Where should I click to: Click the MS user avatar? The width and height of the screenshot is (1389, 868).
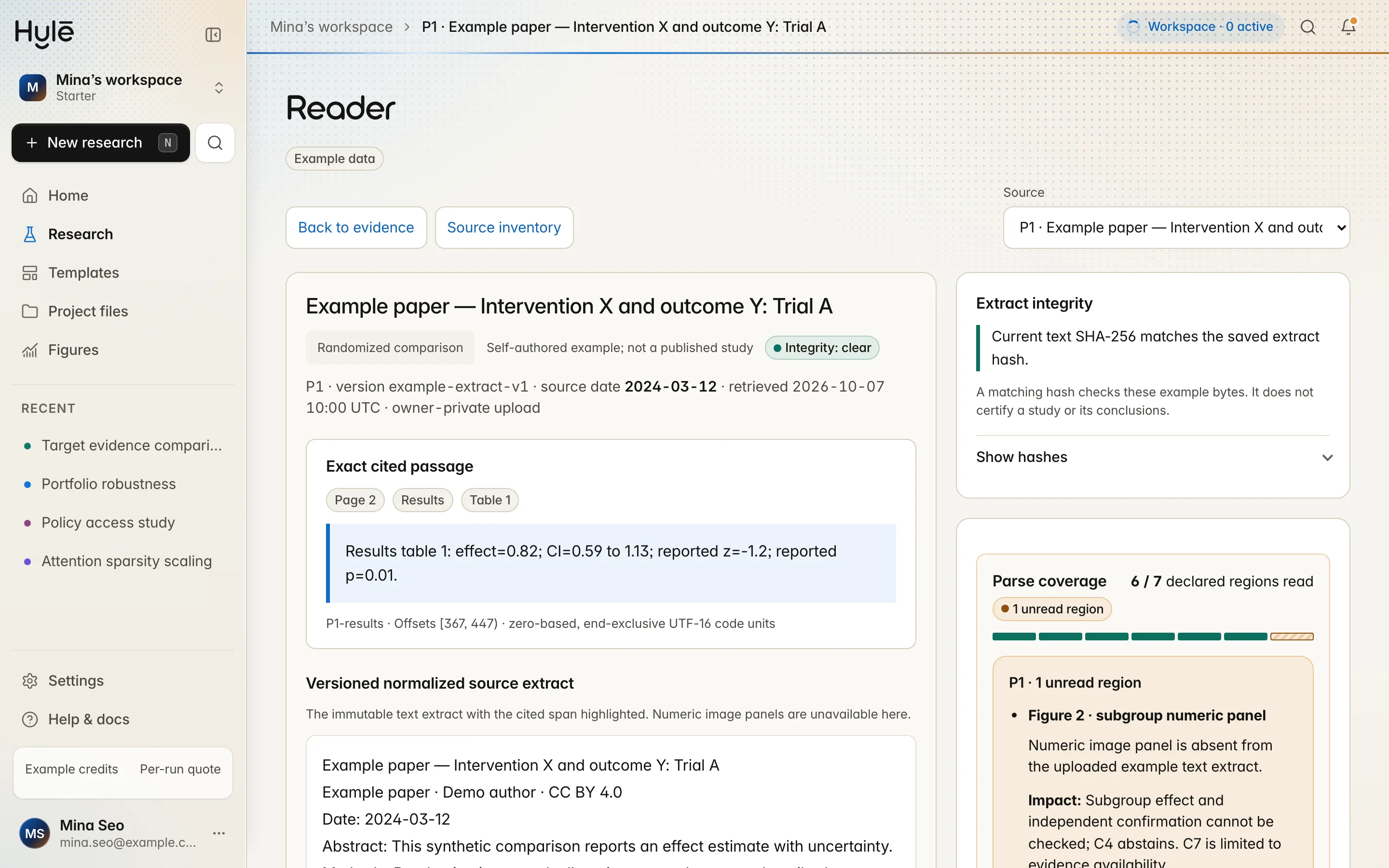[34, 834]
